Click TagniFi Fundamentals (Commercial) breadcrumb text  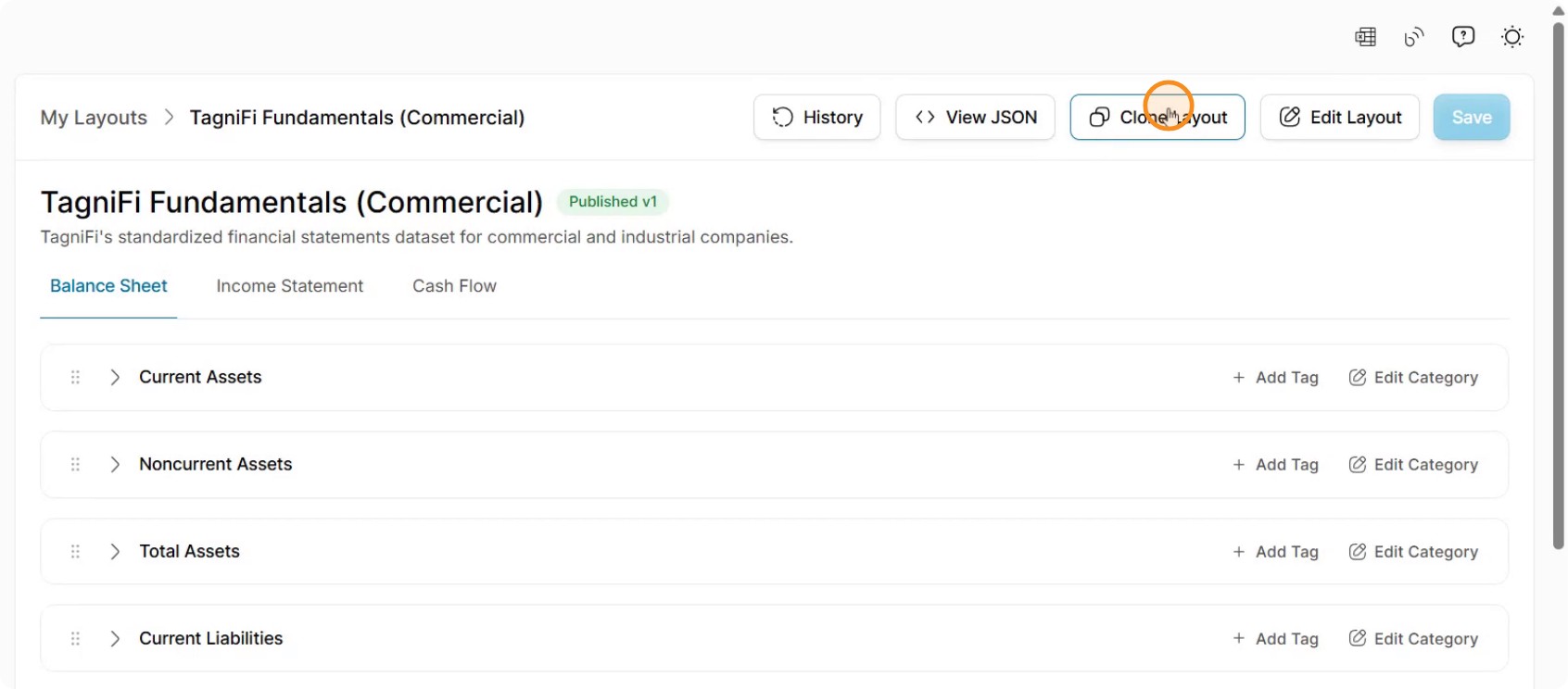pyautogui.click(x=357, y=118)
